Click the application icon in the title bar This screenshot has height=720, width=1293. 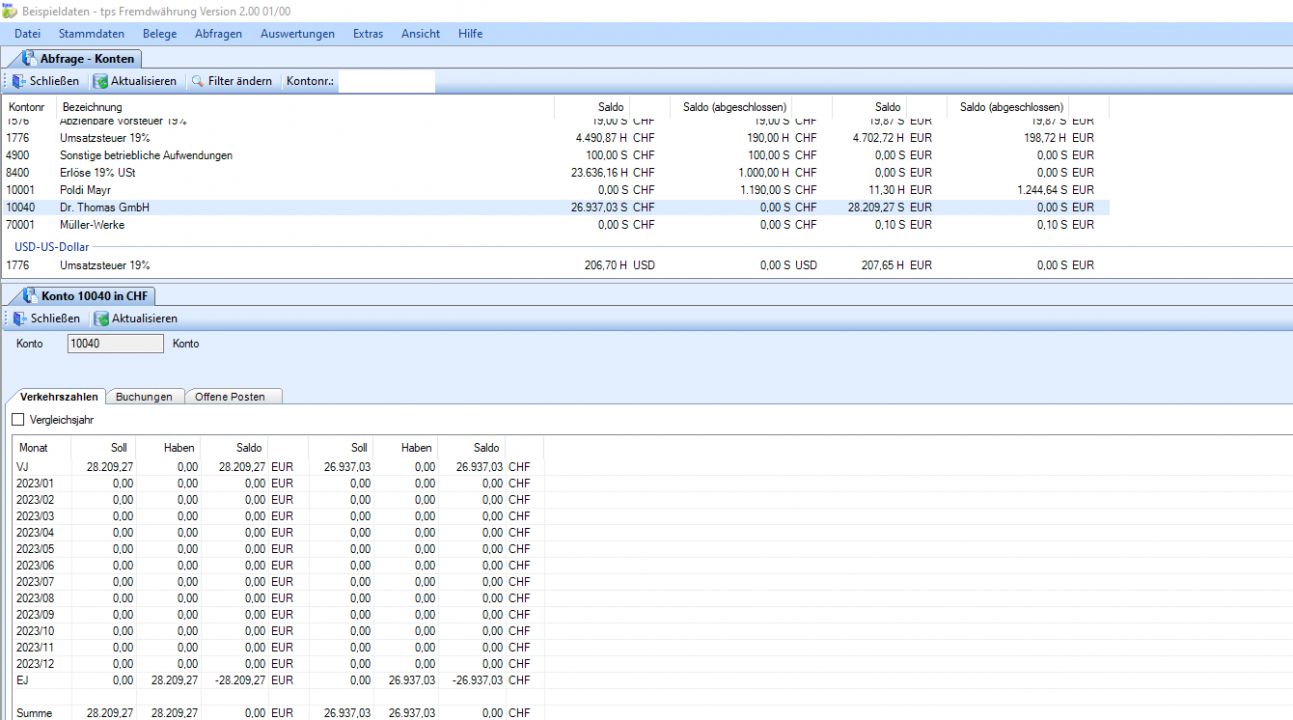(9, 10)
